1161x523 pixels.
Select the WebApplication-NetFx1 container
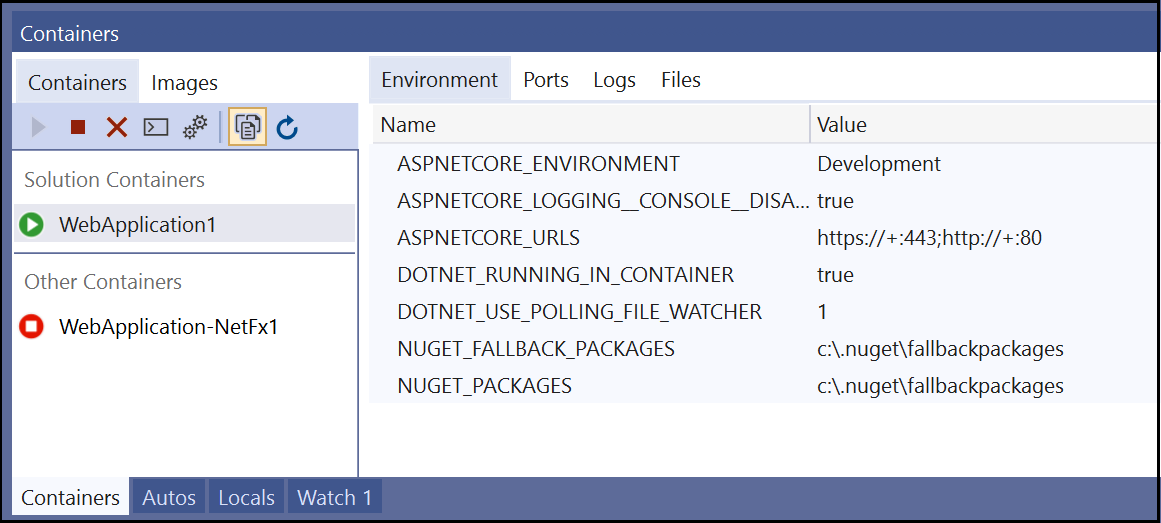click(168, 326)
